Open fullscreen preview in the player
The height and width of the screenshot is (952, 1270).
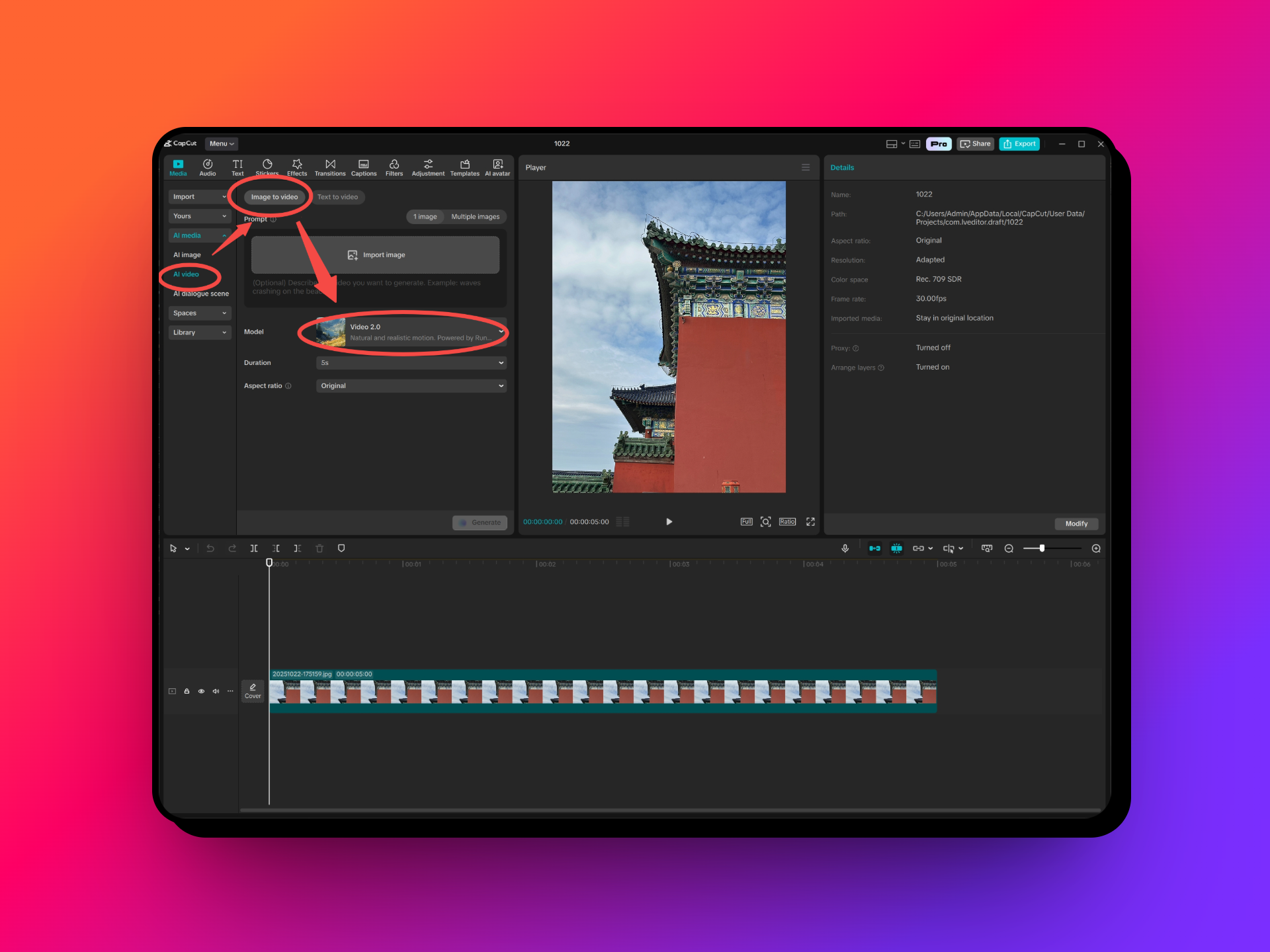[x=810, y=522]
